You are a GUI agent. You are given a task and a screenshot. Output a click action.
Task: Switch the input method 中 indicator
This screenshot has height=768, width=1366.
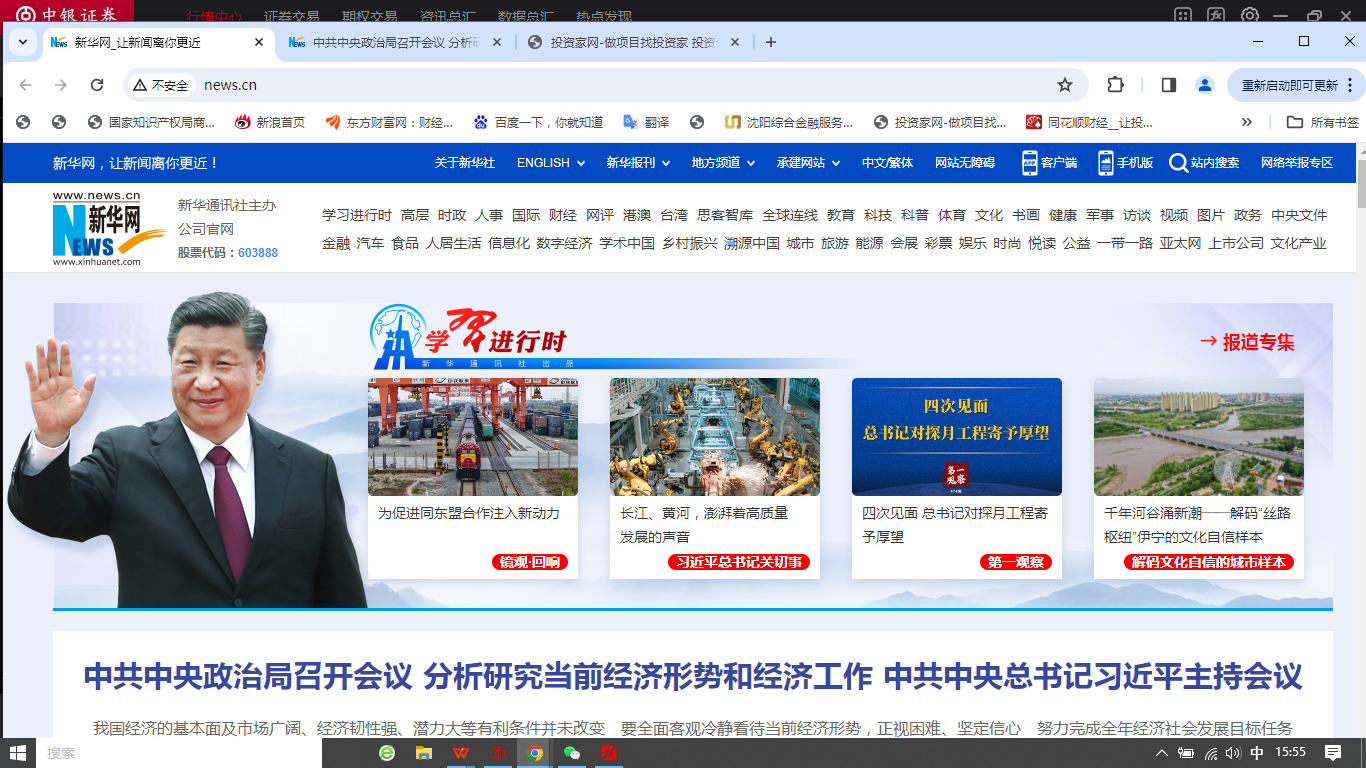click(1257, 753)
